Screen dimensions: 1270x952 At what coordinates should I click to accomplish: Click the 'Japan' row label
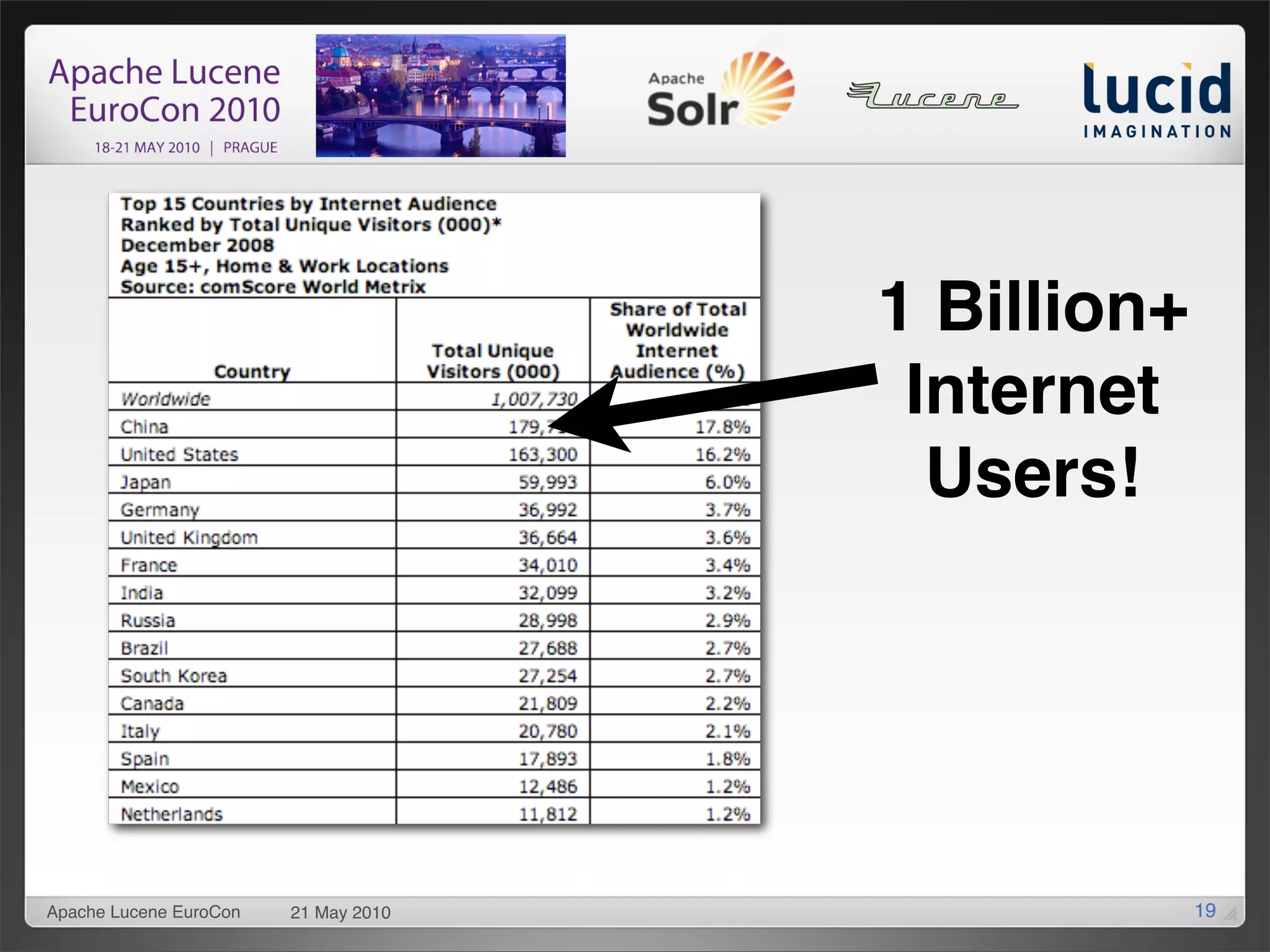[x=145, y=482]
